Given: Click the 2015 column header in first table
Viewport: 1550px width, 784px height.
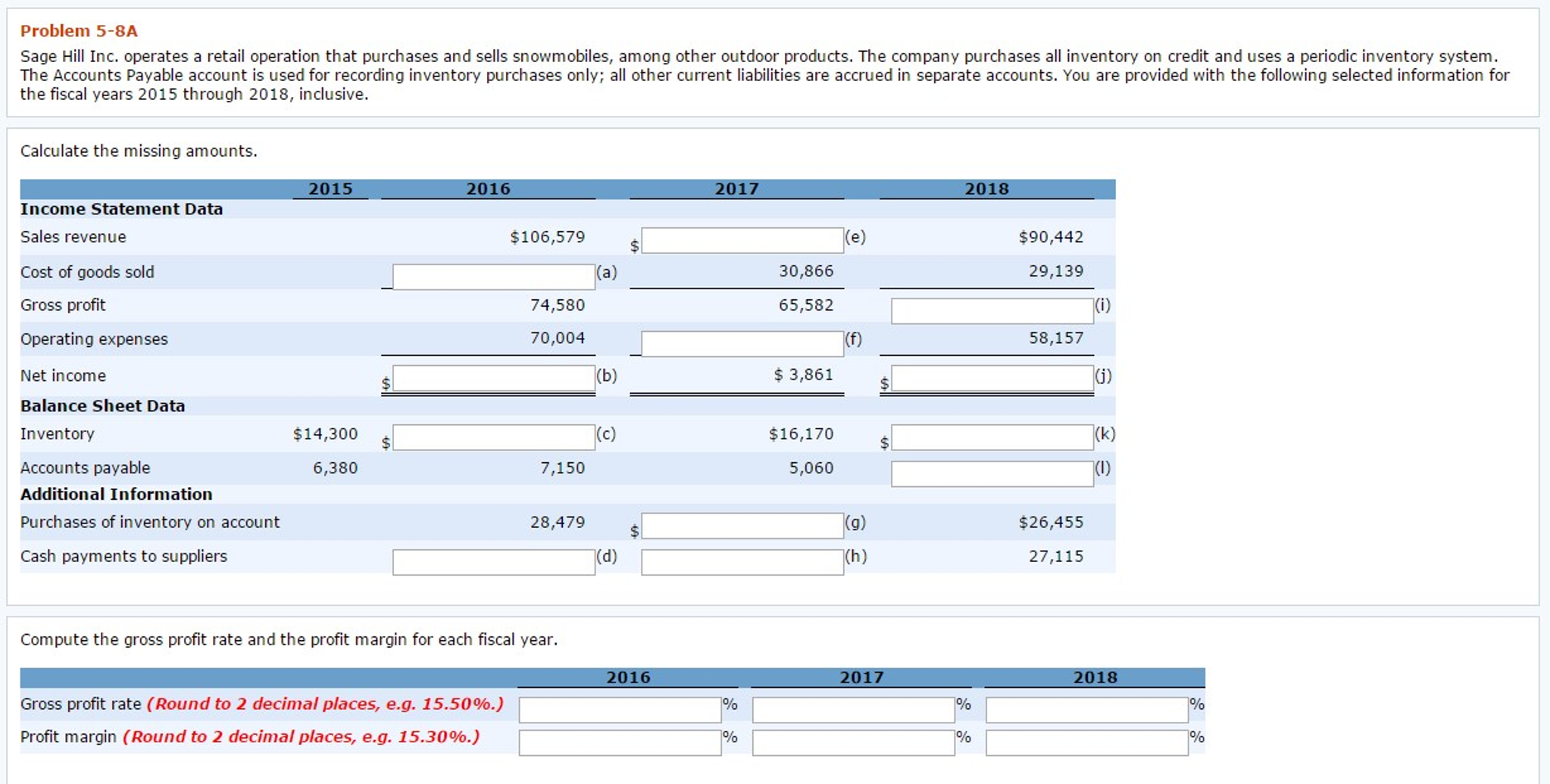Looking at the screenshot, I should (x=330, y=189).
